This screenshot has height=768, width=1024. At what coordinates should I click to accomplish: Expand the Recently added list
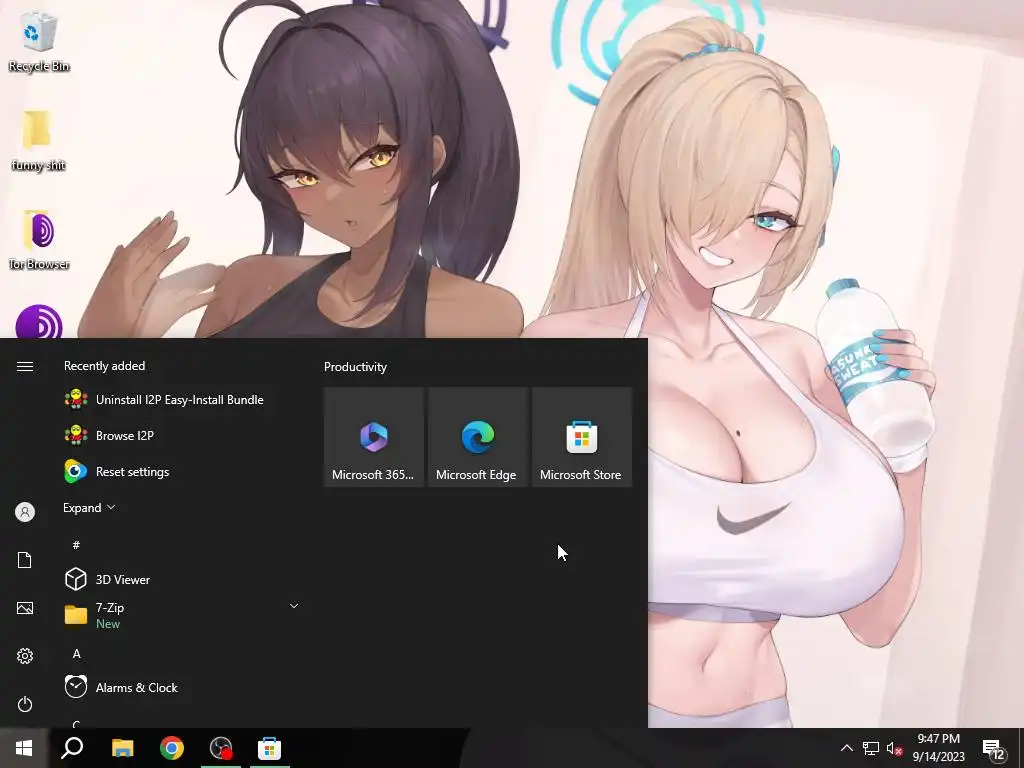pos(89,507)
